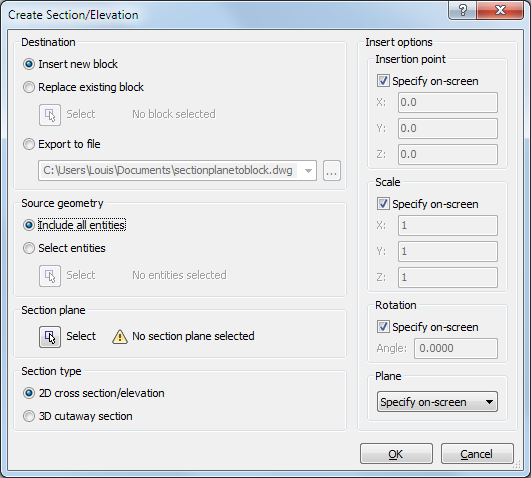Click the section plane Select icon button
The image size is (531, 478).
[x=50, y=337]
